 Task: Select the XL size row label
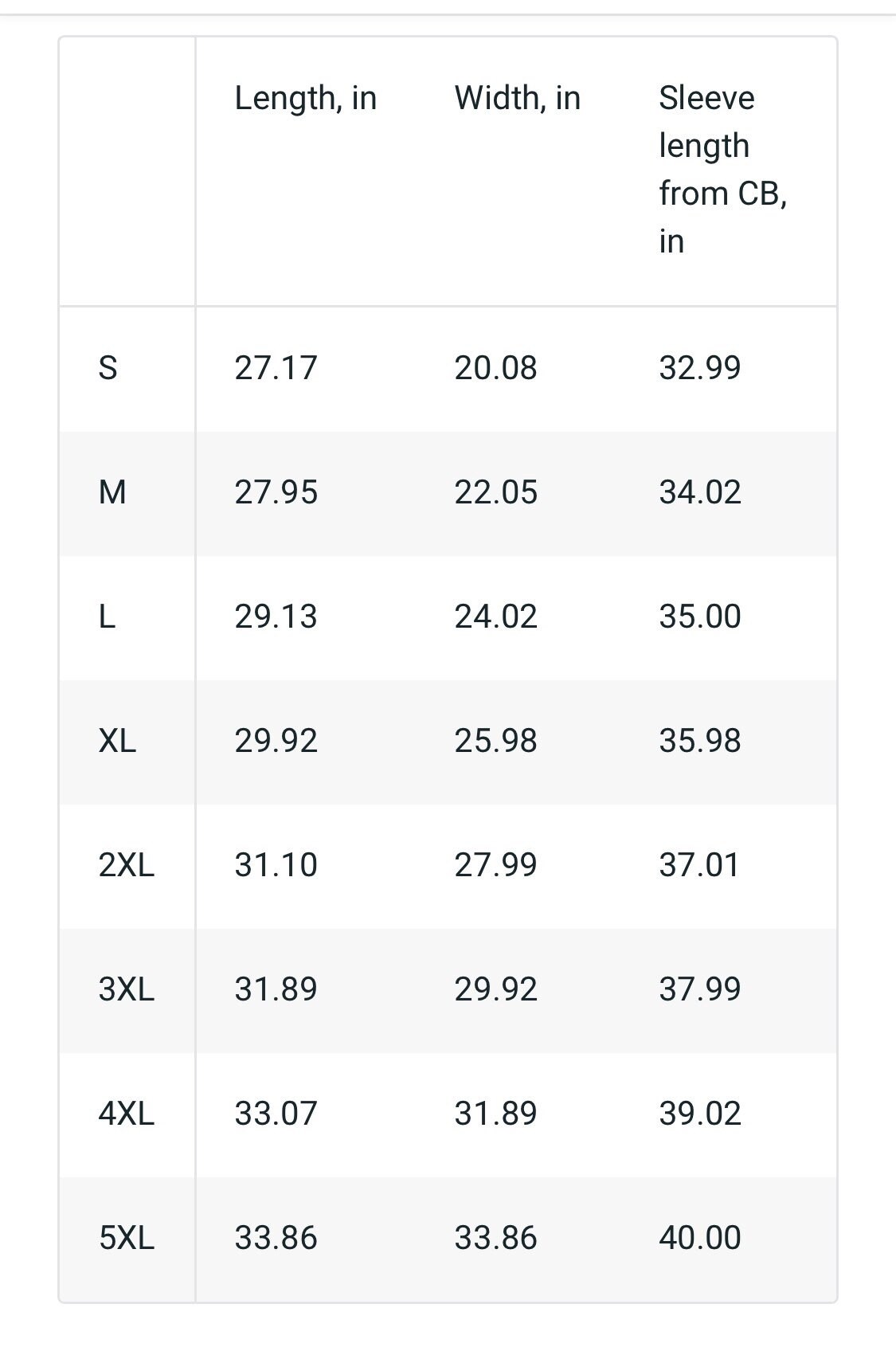click(117, 741)
